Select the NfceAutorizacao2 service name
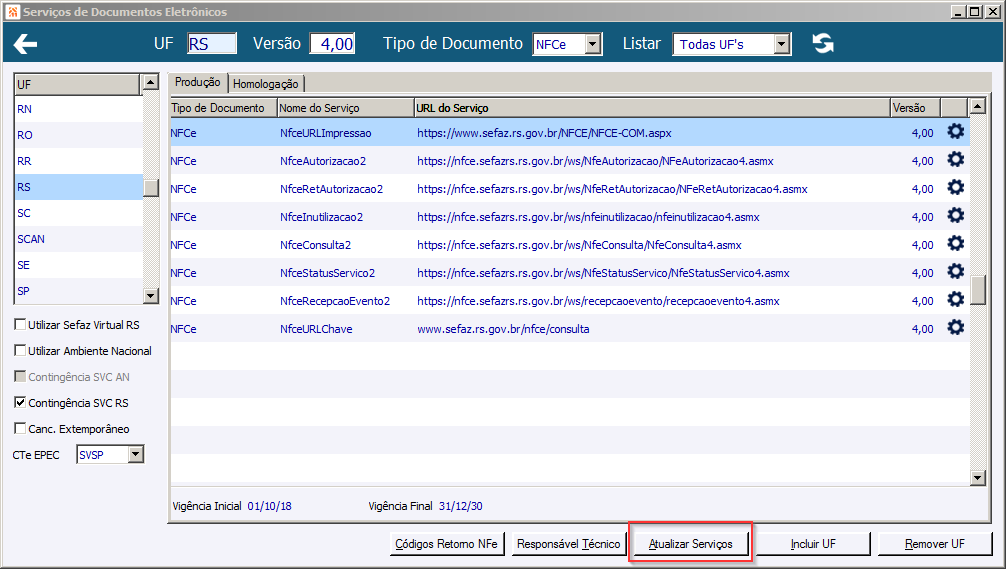The image size is (1006, 569). (323, 161)
